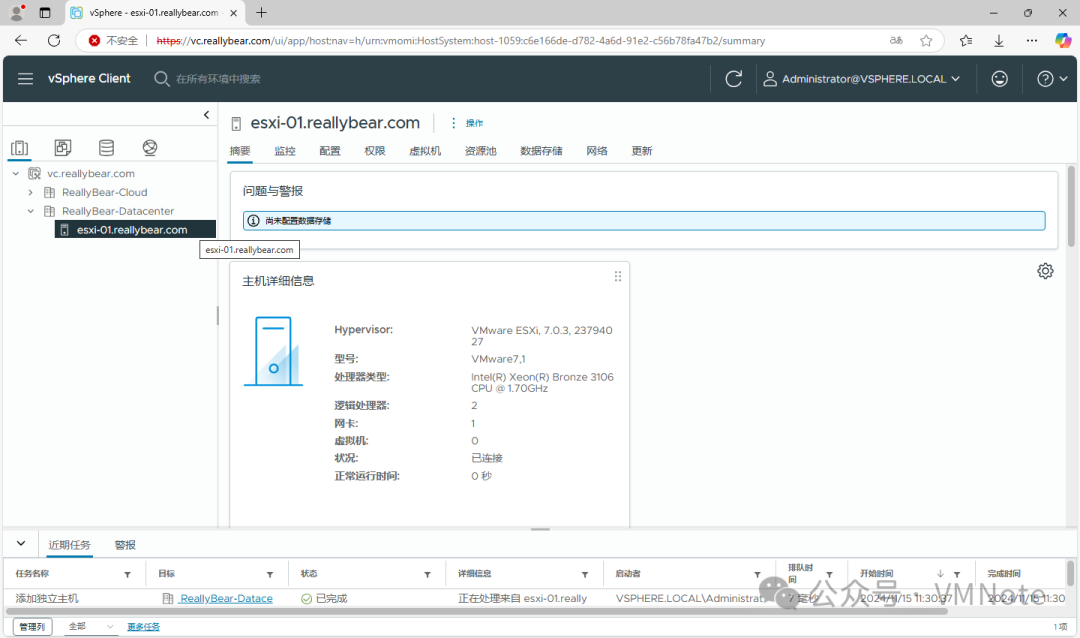The width and height of the screenshot is (1080, 638).
Task: Filter the 启动者 column
Action: (x=757, y=575)
